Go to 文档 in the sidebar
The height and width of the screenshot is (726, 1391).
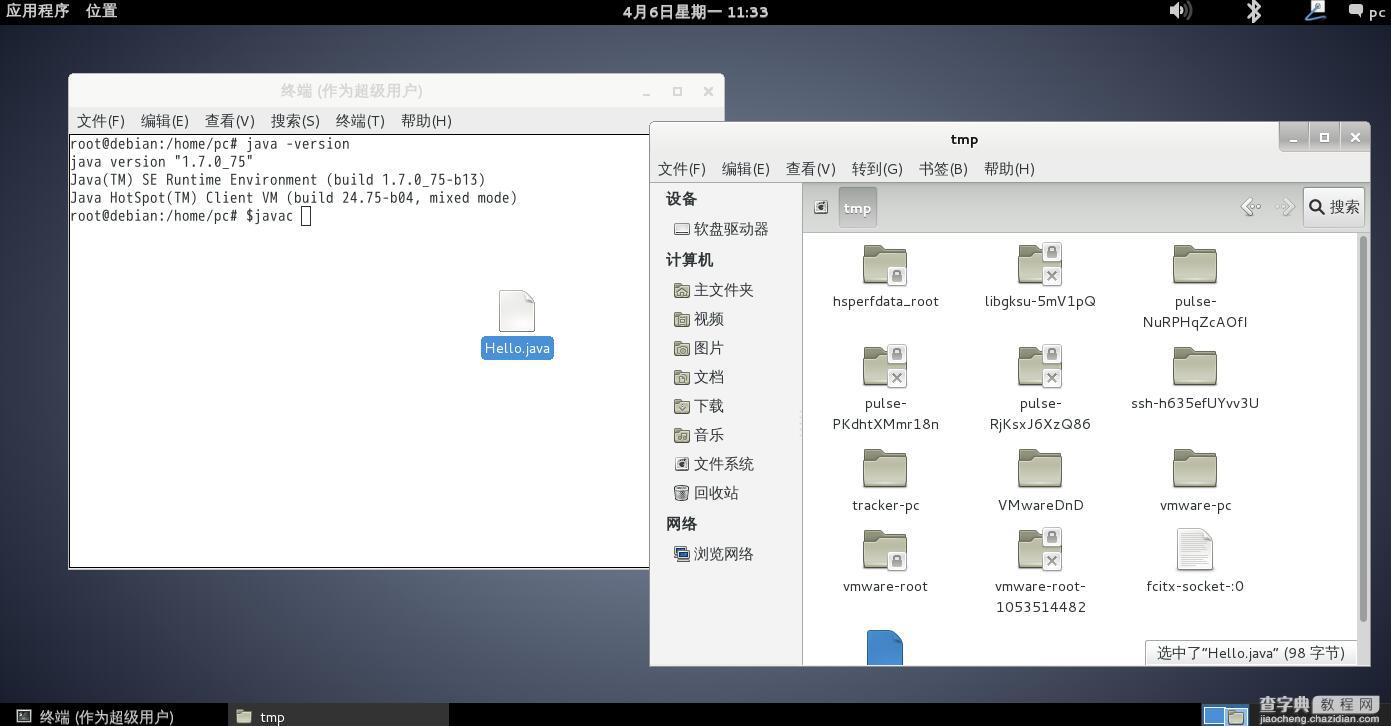pos(699,377)
